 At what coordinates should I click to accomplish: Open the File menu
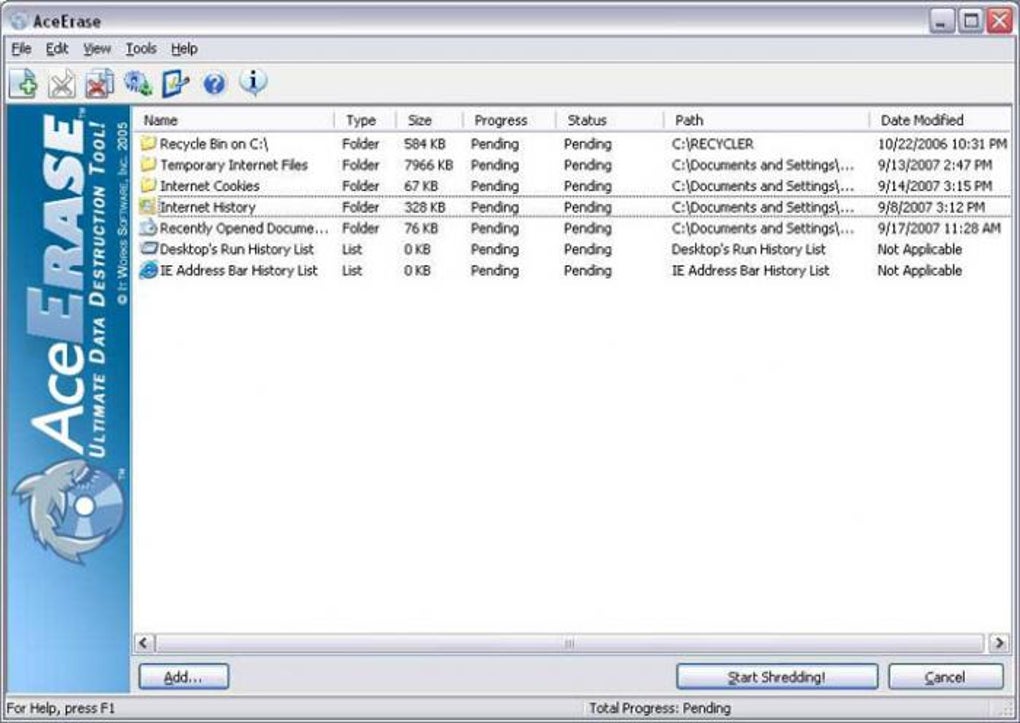[21, 49]
